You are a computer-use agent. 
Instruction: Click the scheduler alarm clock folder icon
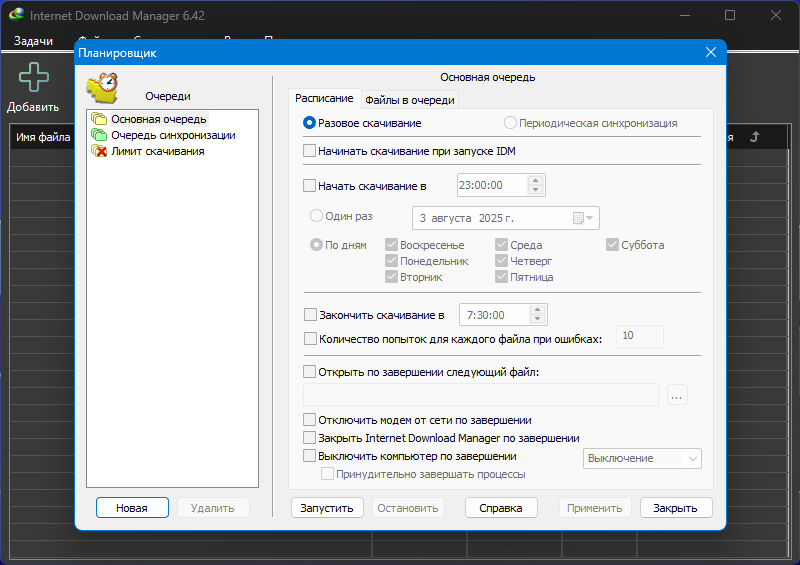[103, 88]
